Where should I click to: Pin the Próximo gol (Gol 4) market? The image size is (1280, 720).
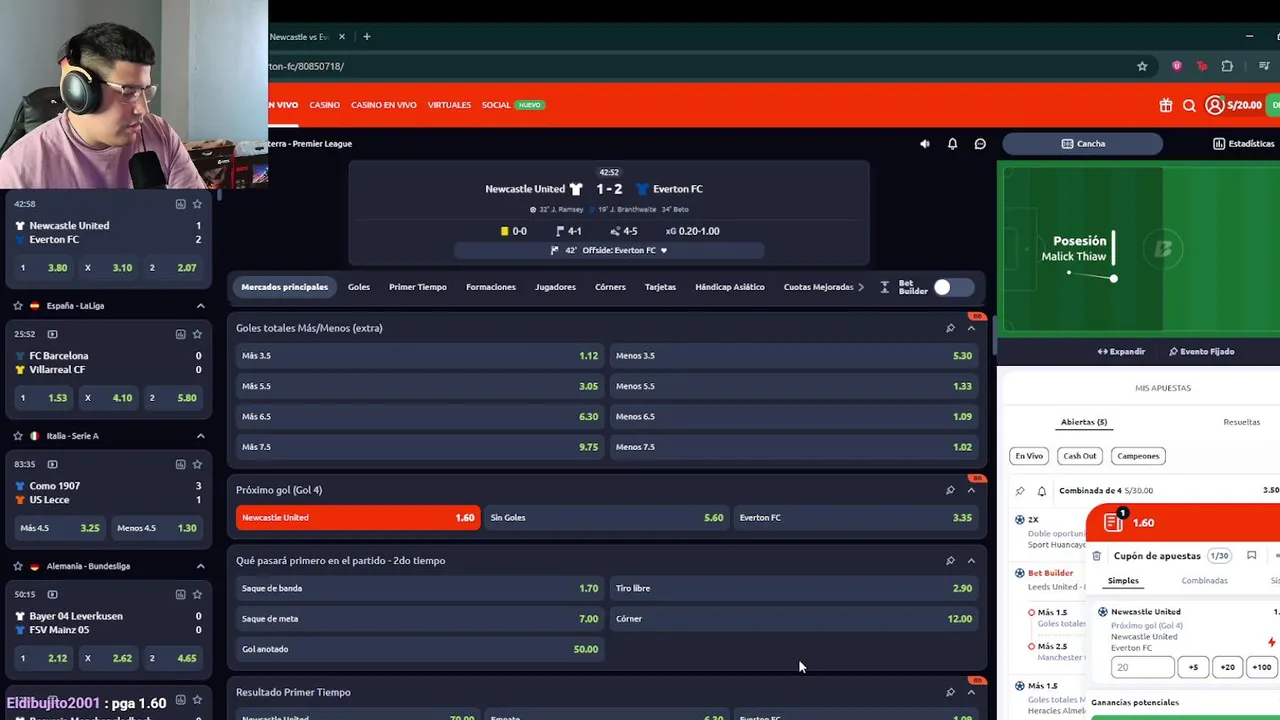coord(950,490)
